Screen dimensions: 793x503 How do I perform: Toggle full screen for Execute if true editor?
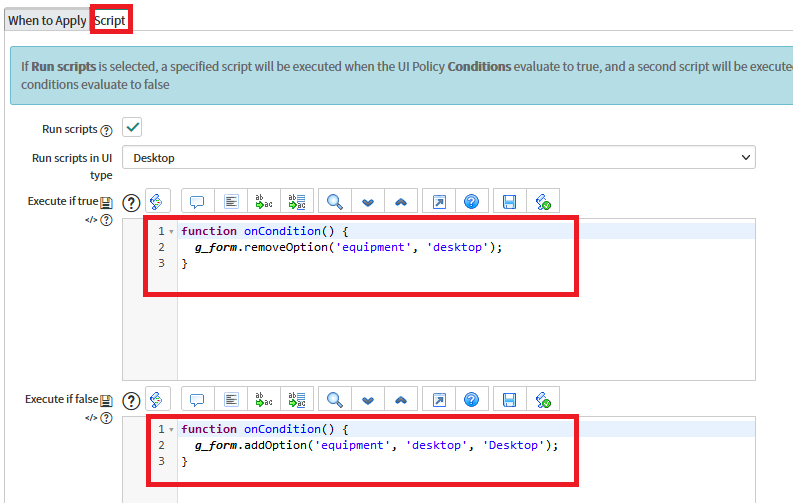click(x=439, y=201)
